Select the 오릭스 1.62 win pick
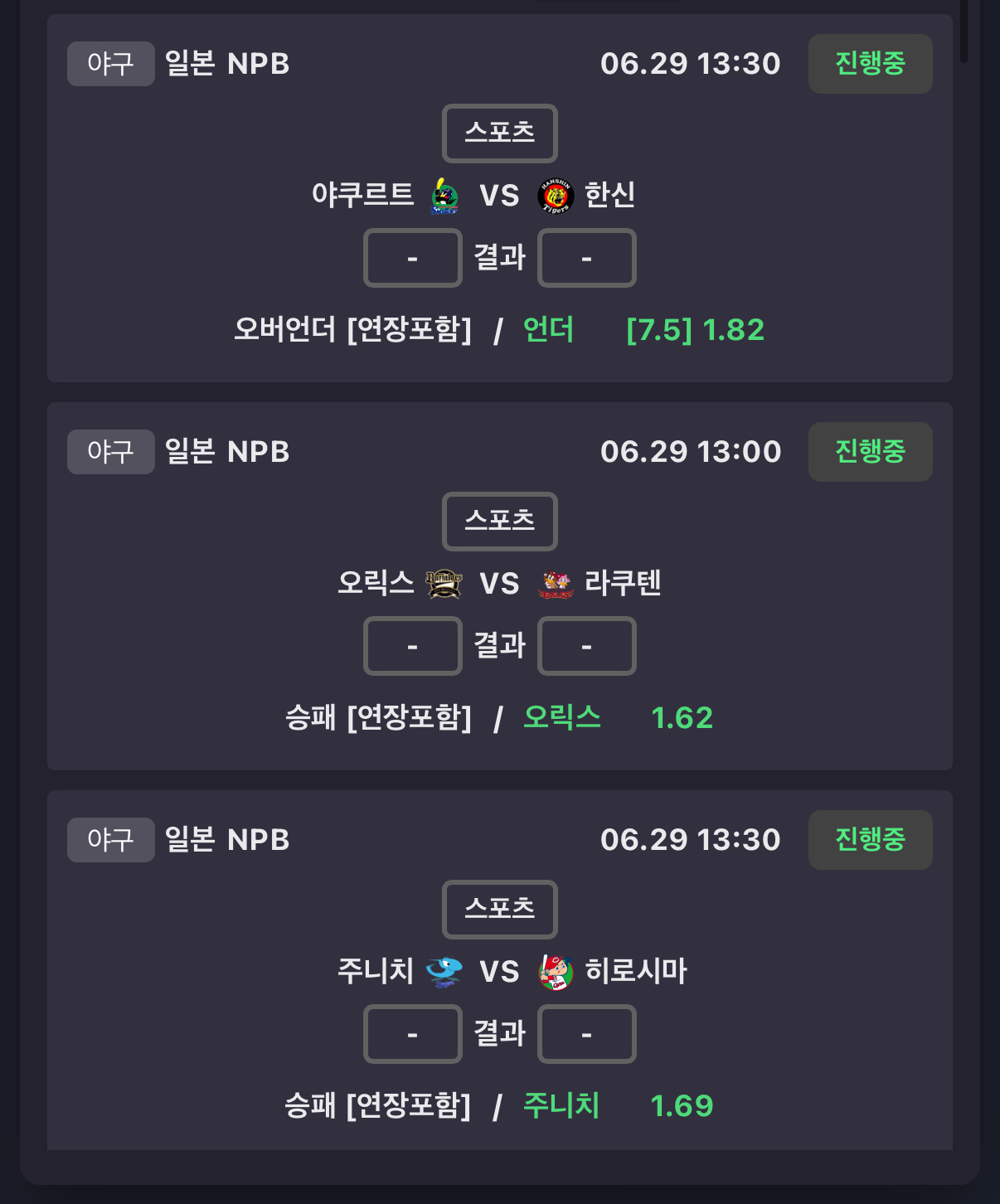This screenshot has height=1204, width=1000. tap(618, 718)
